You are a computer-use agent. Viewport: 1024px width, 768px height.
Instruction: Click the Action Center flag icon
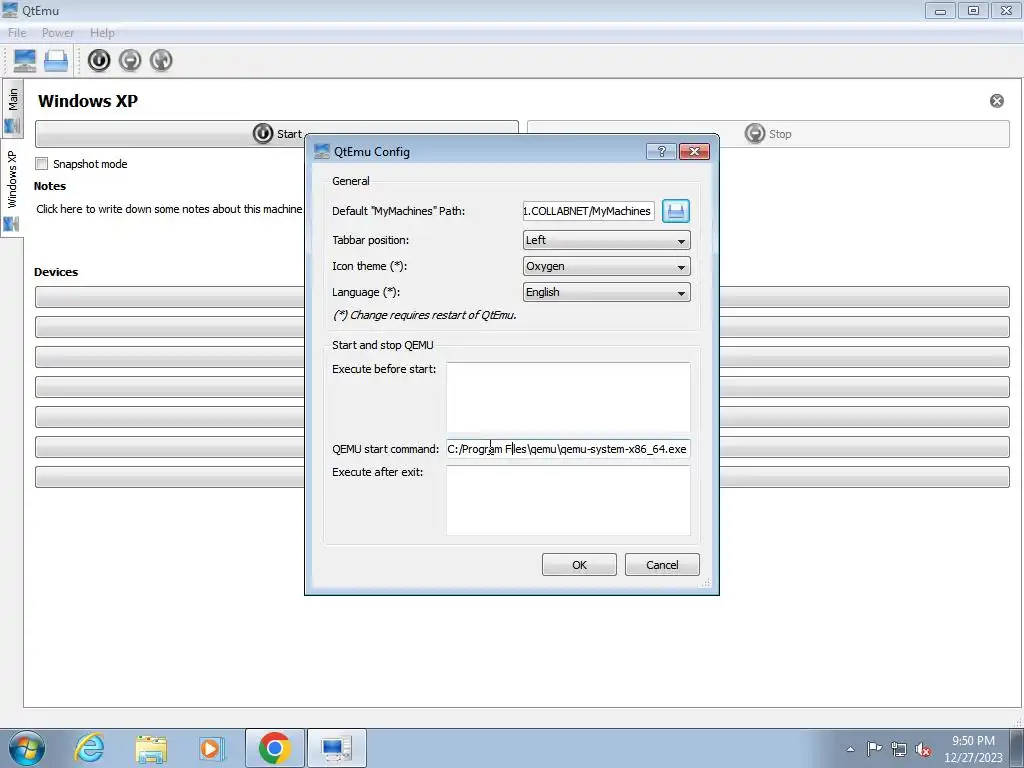[x=874, y=749]
